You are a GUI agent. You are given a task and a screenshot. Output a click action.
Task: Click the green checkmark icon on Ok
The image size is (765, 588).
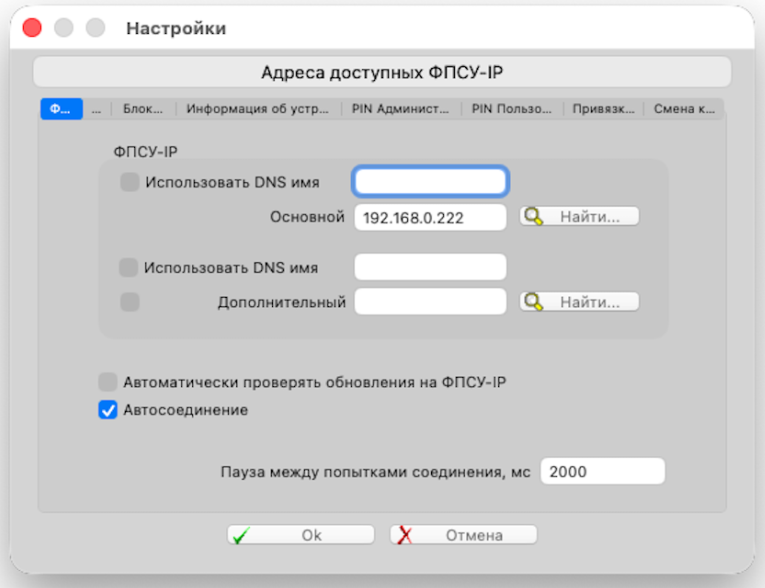(241, 536)
